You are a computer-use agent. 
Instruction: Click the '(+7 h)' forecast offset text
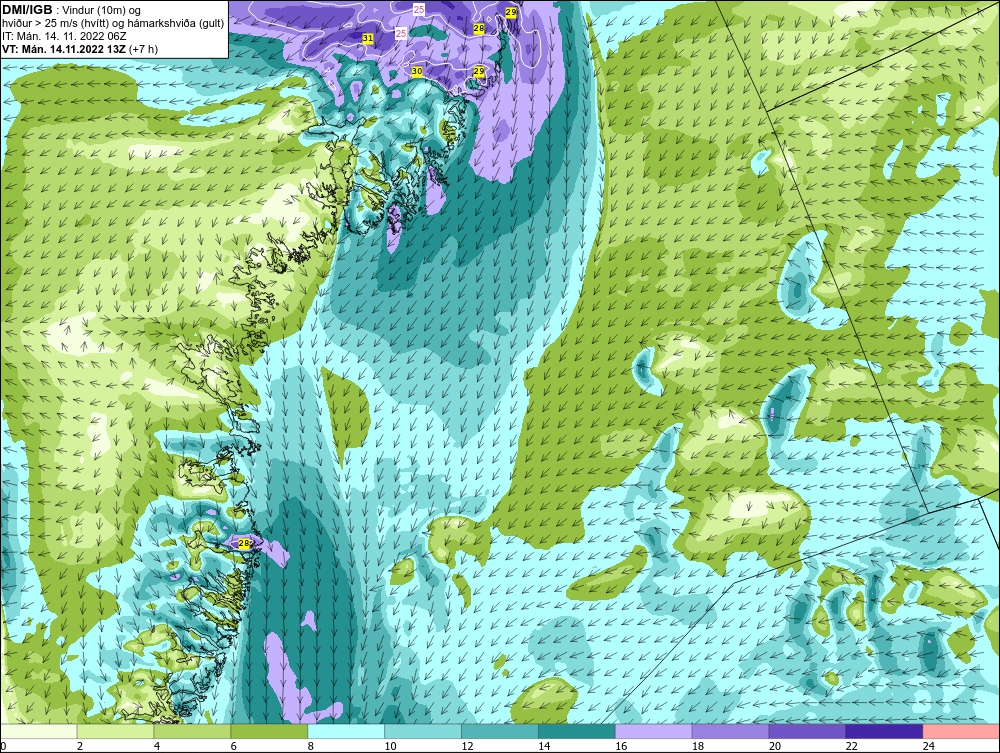coord(143,49)
